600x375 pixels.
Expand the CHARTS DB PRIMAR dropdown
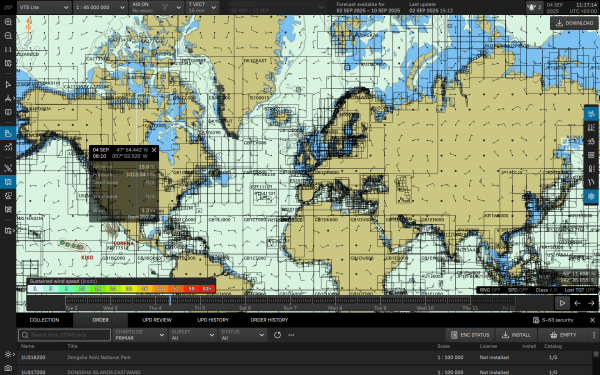pyautogui.click(x=140, y=335)
